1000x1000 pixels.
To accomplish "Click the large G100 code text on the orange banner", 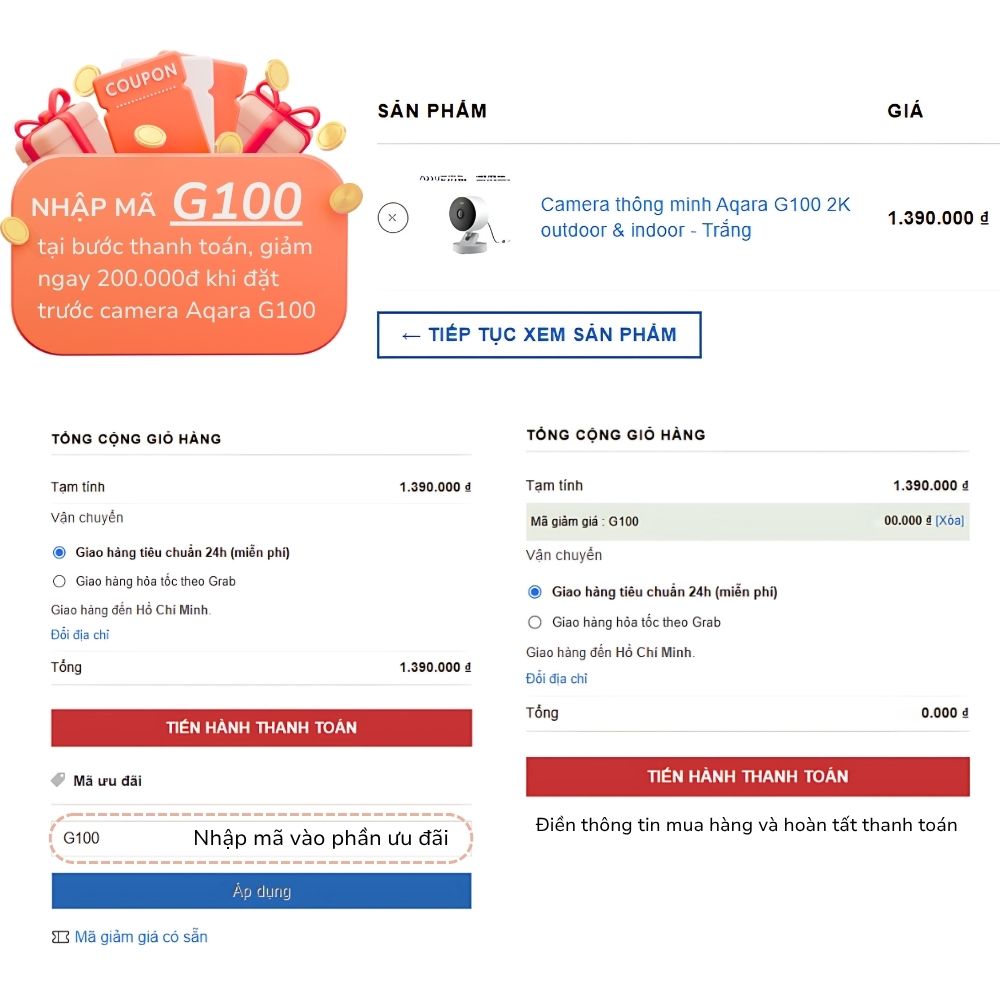I will click(x=236, y=202).
